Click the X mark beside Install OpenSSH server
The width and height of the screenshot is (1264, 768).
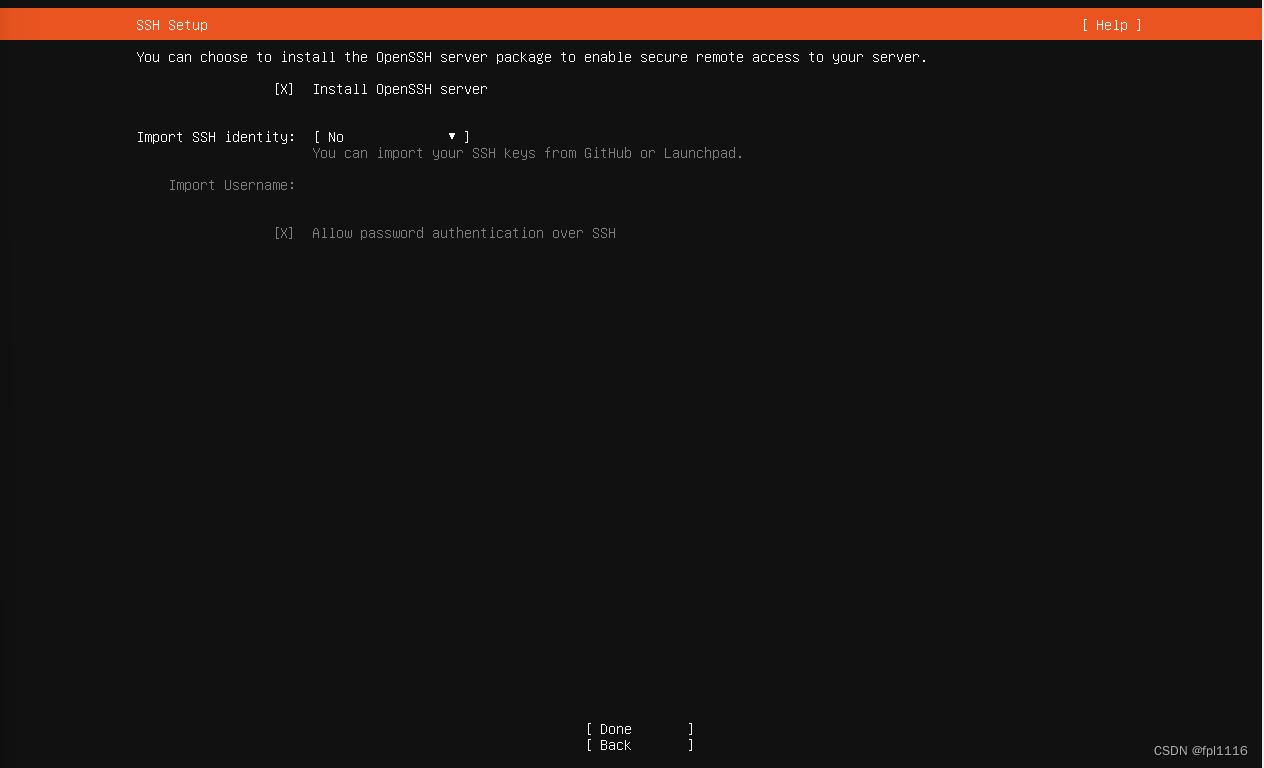(284, 89)
